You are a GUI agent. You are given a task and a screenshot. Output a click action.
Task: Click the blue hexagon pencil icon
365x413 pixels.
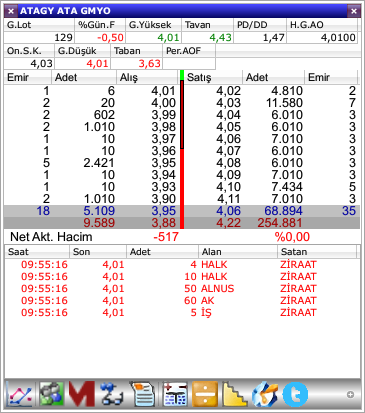[265, 394]
